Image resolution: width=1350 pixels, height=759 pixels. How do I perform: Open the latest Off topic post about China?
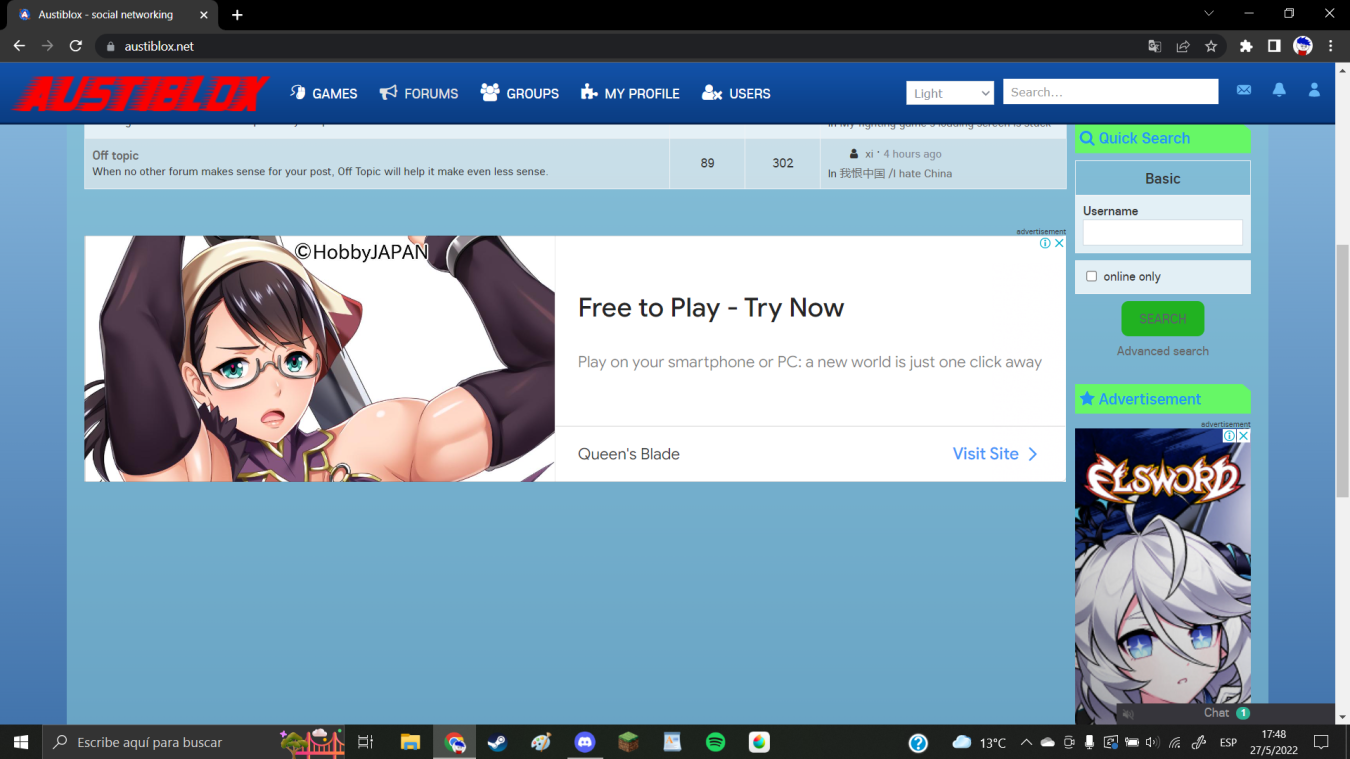[x=895, y=173]
